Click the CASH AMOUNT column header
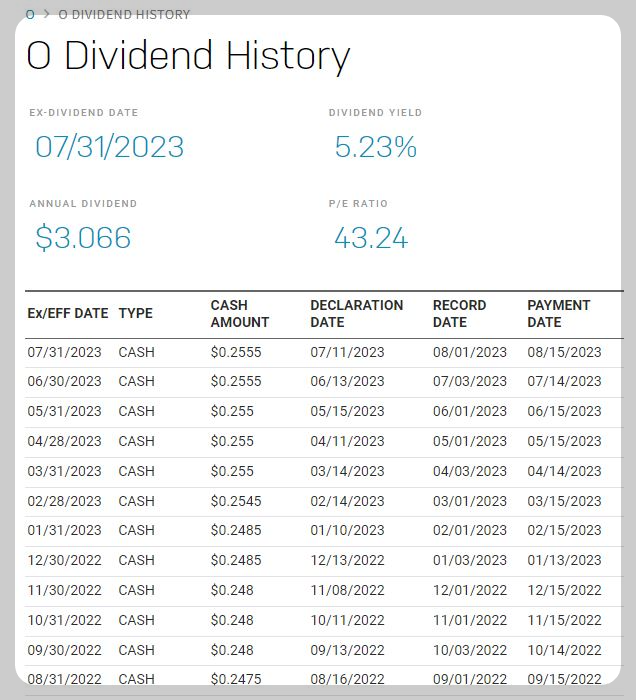 pos(240,313)
